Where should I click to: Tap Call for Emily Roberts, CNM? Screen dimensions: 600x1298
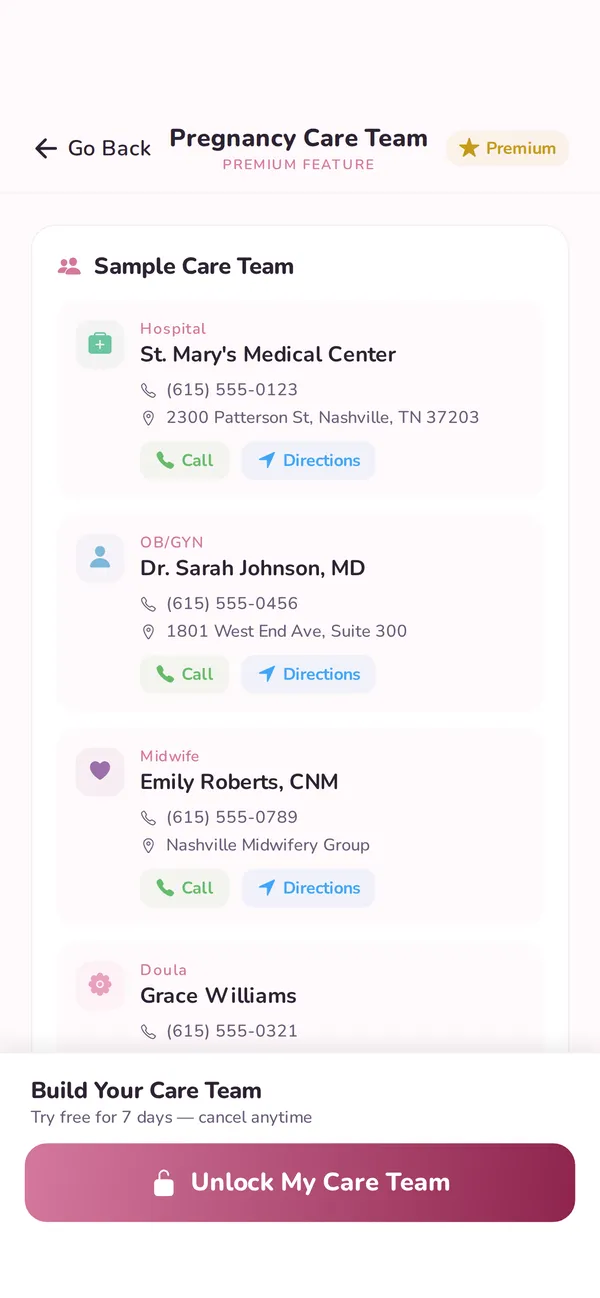coord(184,888)
